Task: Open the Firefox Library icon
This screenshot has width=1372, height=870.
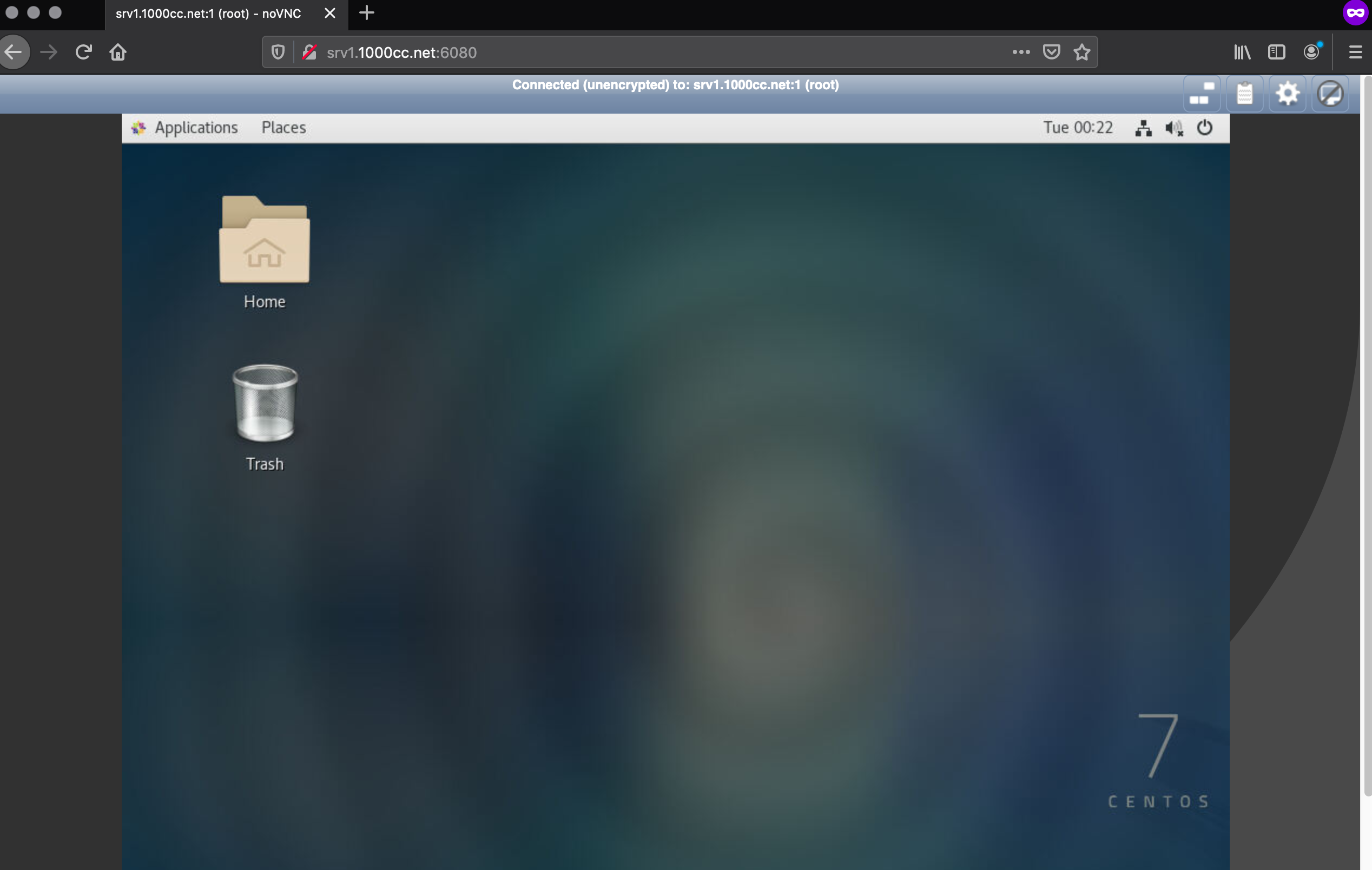Action: click(1242, 52)
